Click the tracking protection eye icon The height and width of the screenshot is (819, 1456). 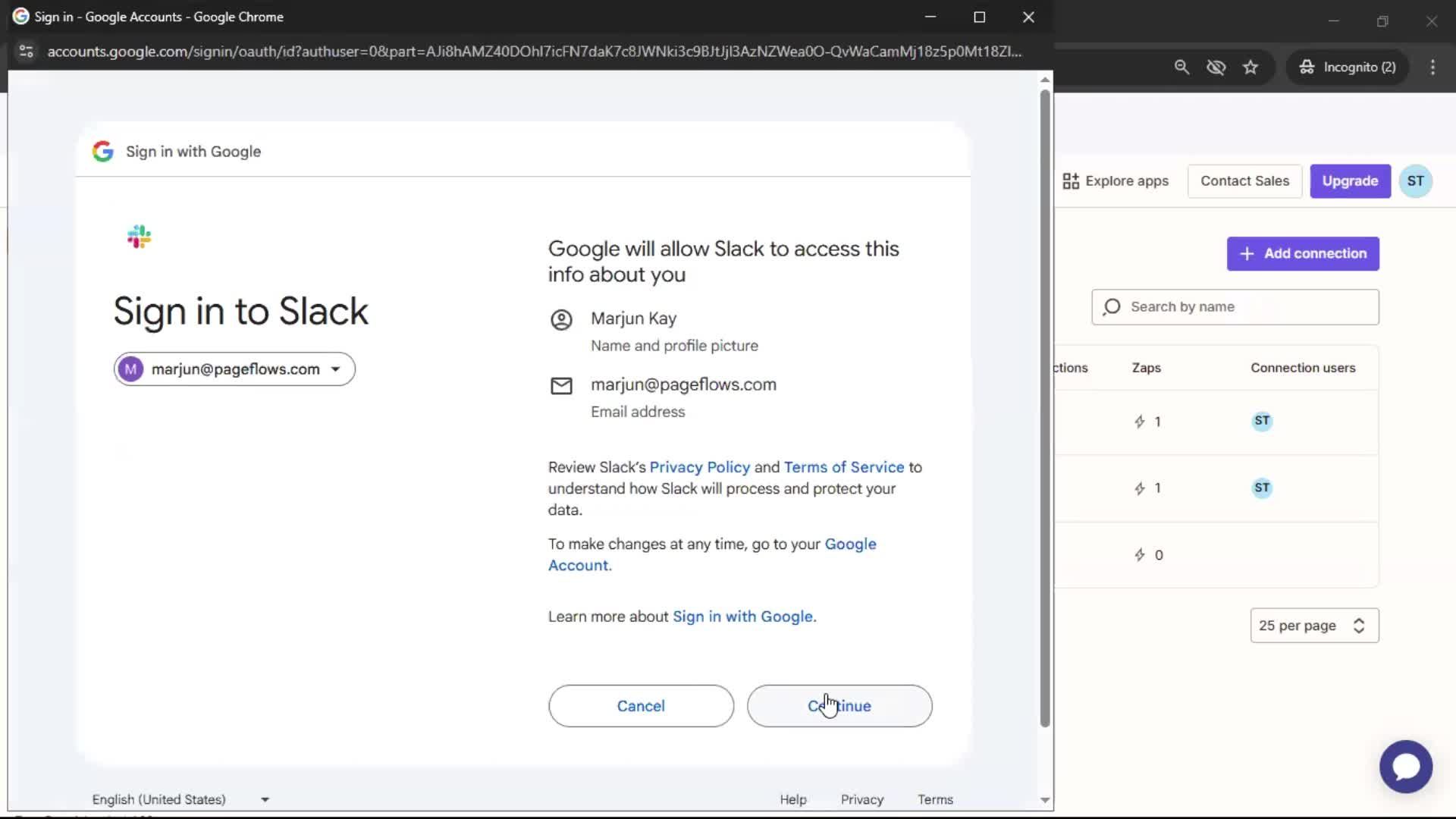(x=1216, y=67)
